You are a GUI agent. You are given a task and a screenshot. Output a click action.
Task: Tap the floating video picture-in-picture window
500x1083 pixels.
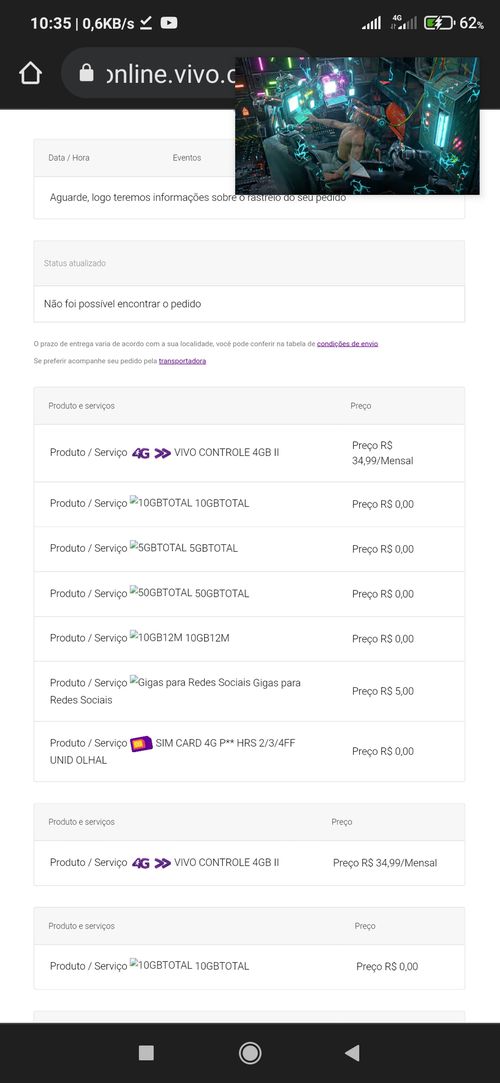[x=357, y=126]
